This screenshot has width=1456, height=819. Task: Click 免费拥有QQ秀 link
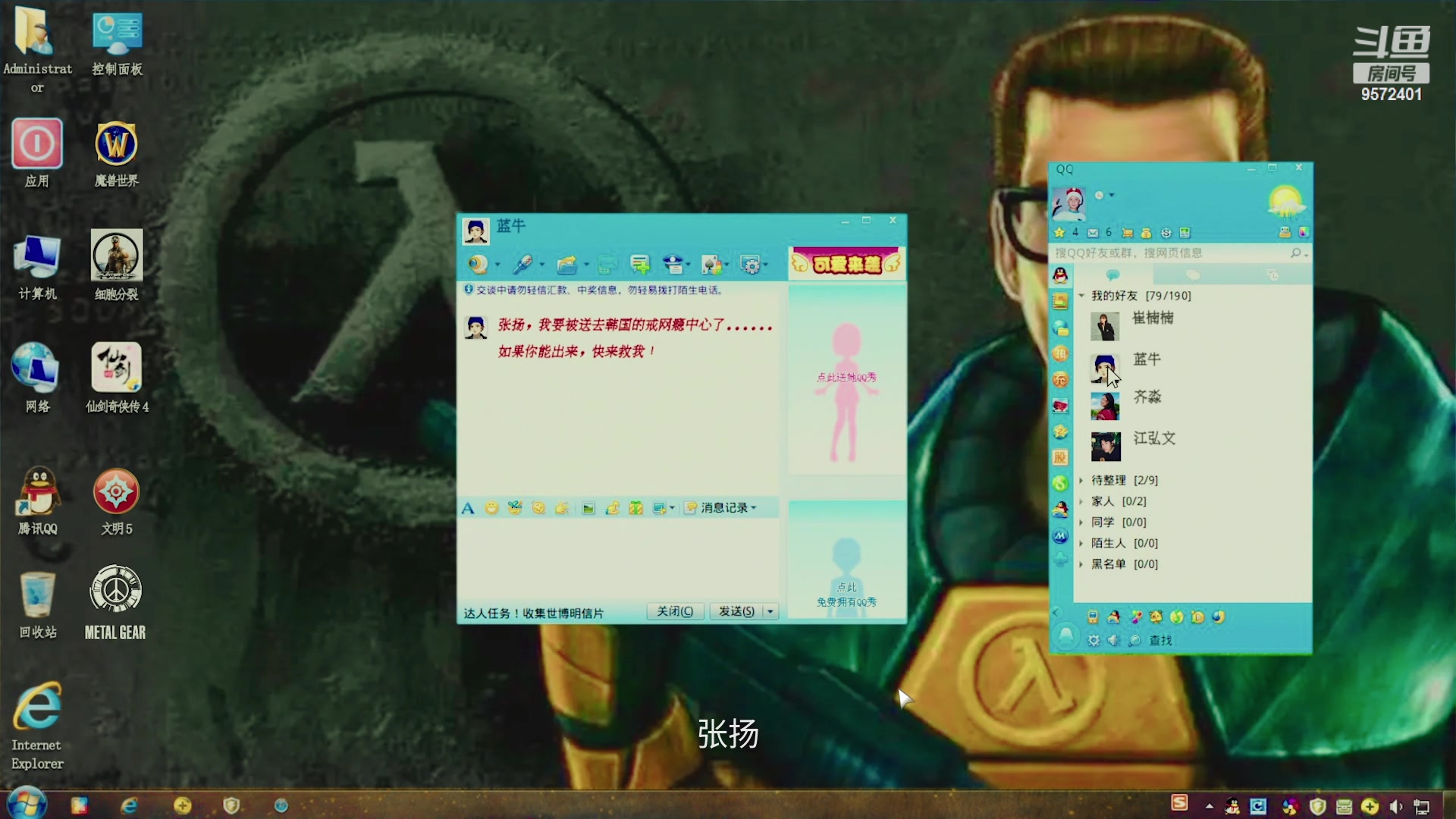click(x=846, y=602)
